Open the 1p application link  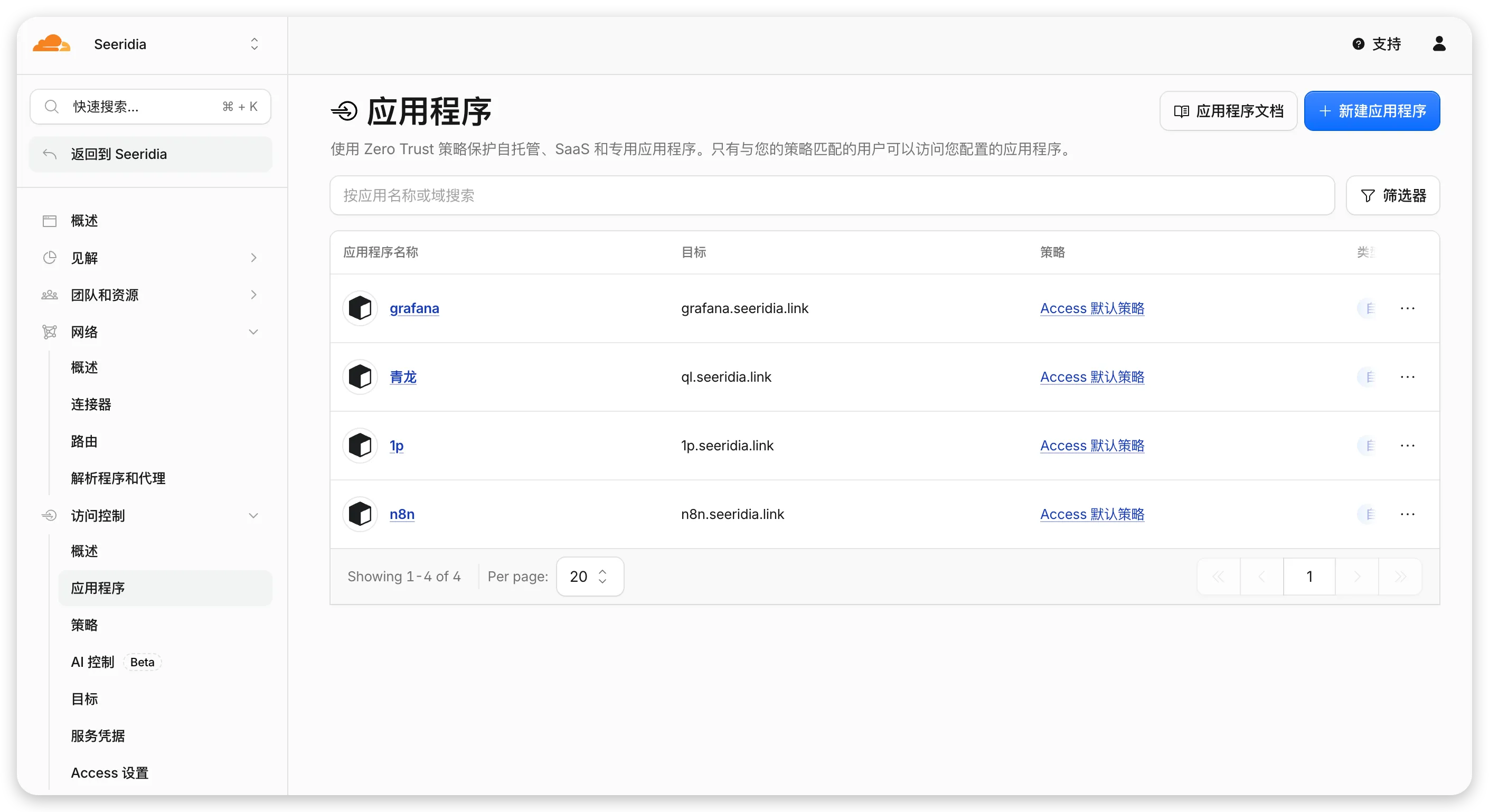tap(397, 446)
